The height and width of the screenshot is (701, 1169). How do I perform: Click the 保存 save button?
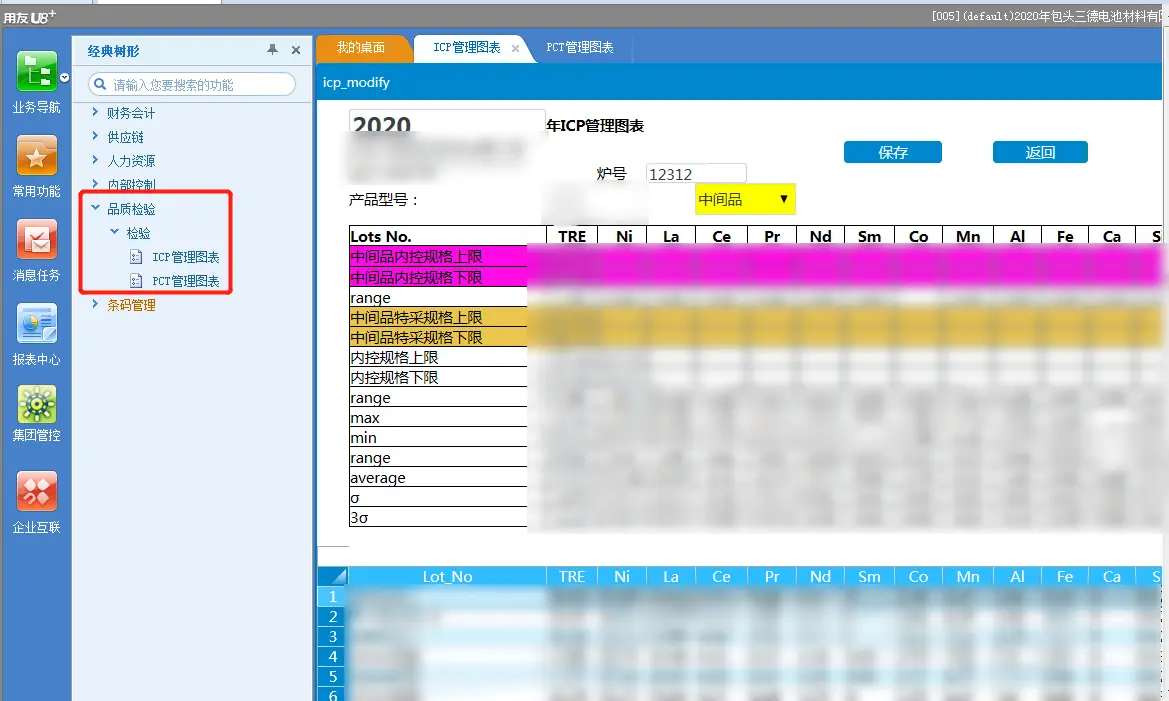coord(892,153)
